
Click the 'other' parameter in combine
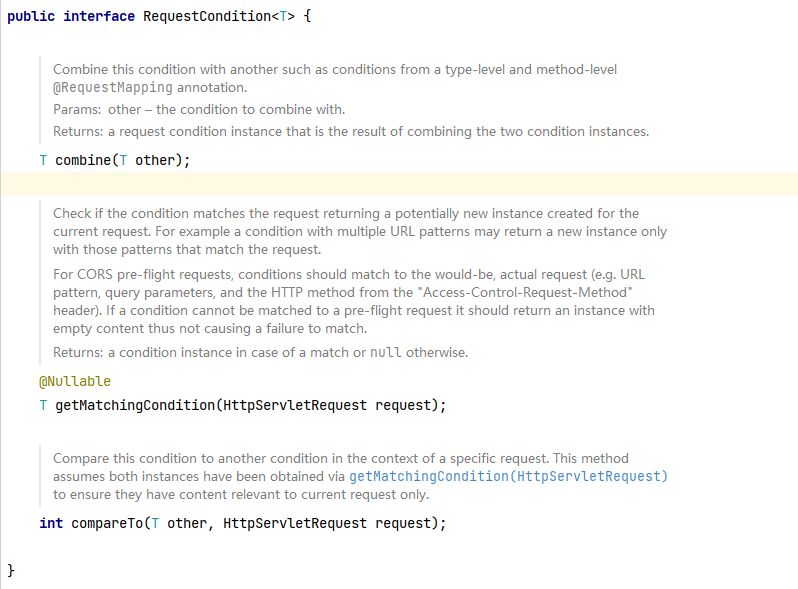click(x=155, y=160)
